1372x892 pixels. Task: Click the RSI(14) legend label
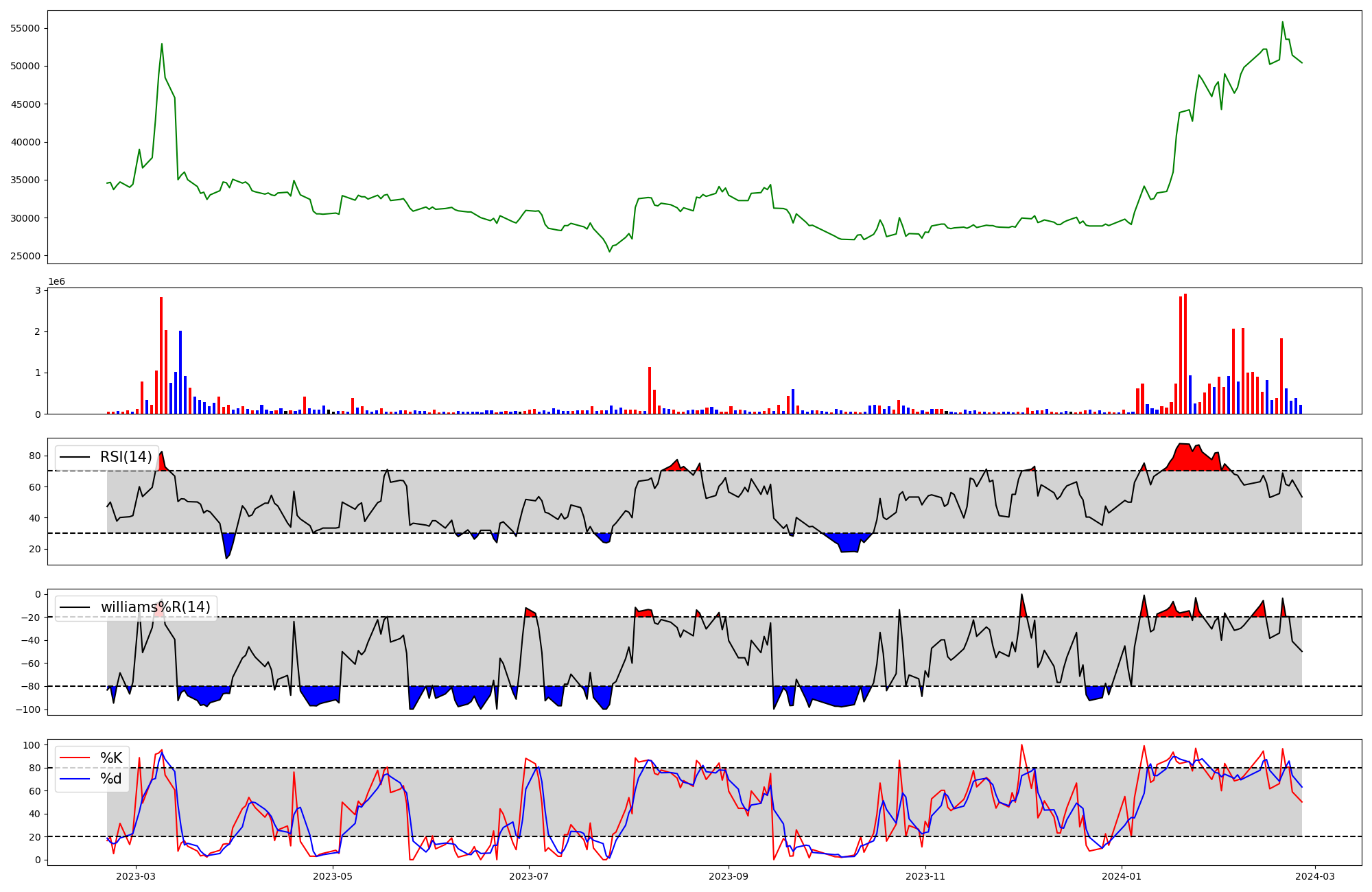coord(126,457)
